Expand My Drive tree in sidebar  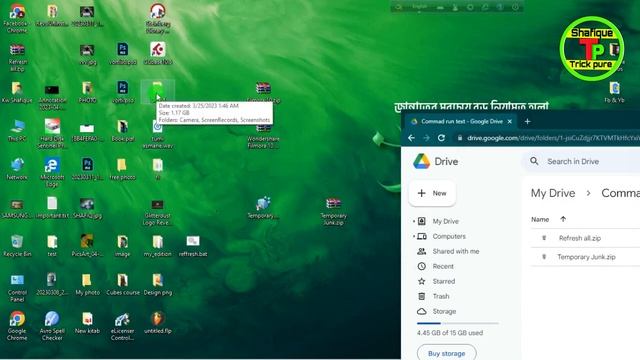[x=414, y=221]
